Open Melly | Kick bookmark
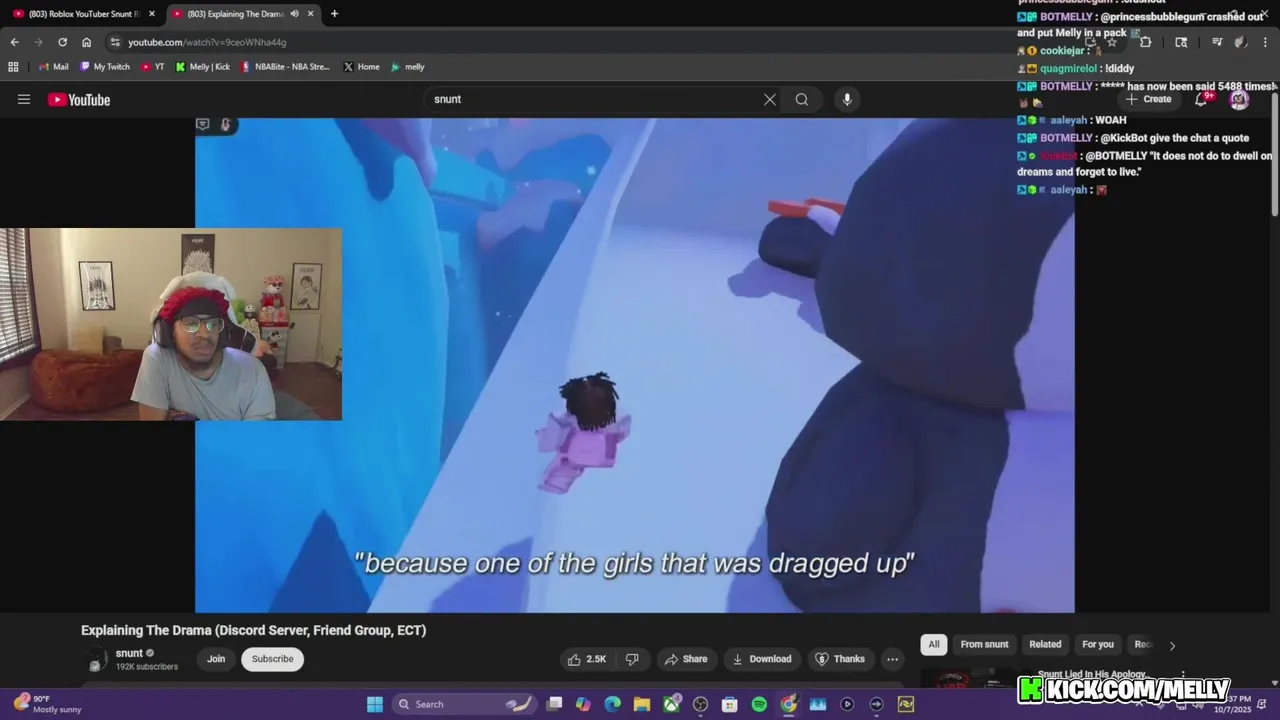The image size is (1280, 720). 202,67
